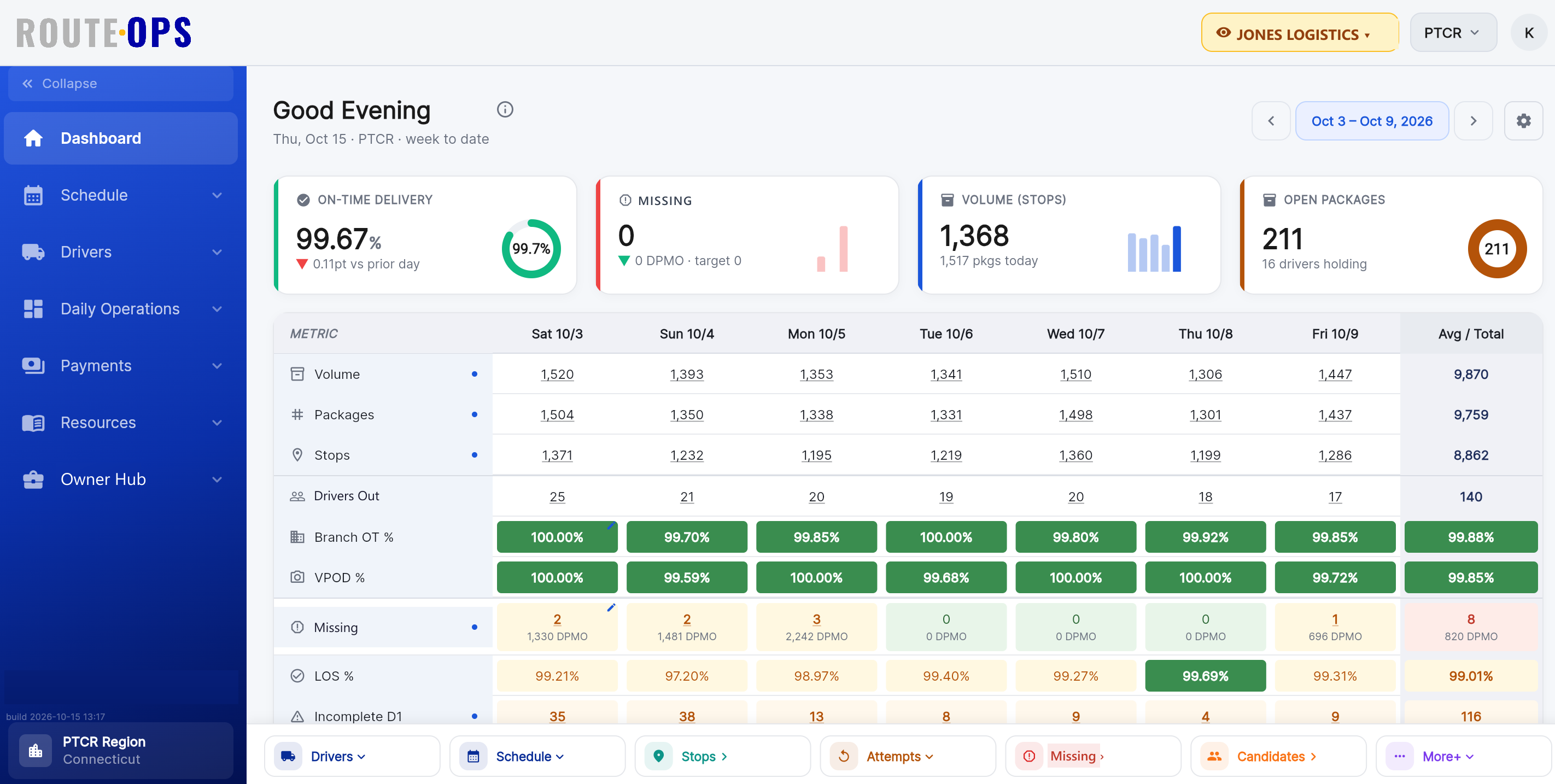Click the info icon beside Good Evening
The height and width of the screenshot is (784, 1555).
[505, 109]
